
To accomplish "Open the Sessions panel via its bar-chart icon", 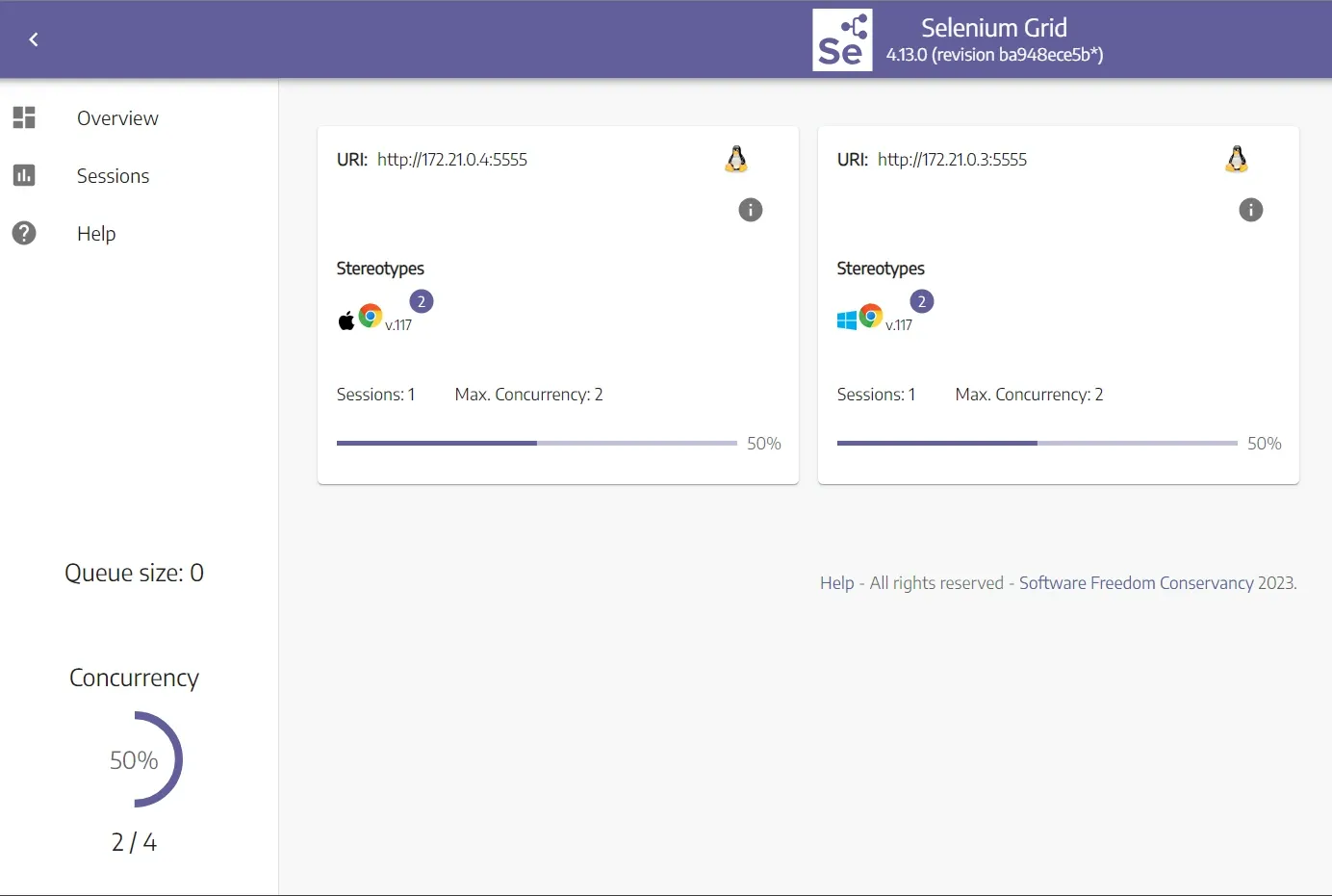I will 23,175.
